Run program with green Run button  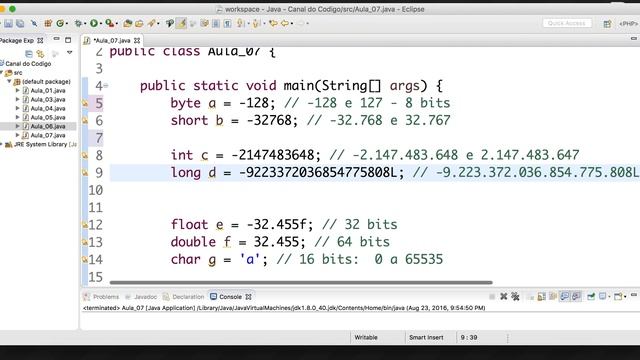click(x=94, y=24)
